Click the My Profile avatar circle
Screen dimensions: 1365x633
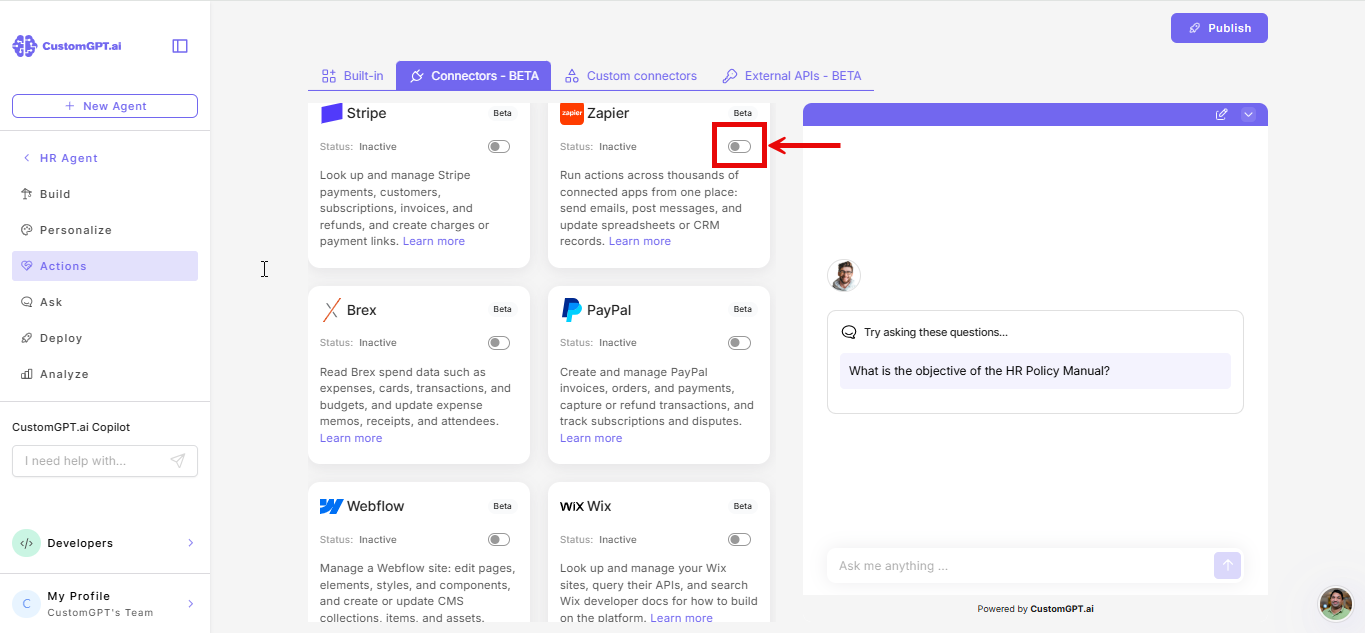point(26,604)
